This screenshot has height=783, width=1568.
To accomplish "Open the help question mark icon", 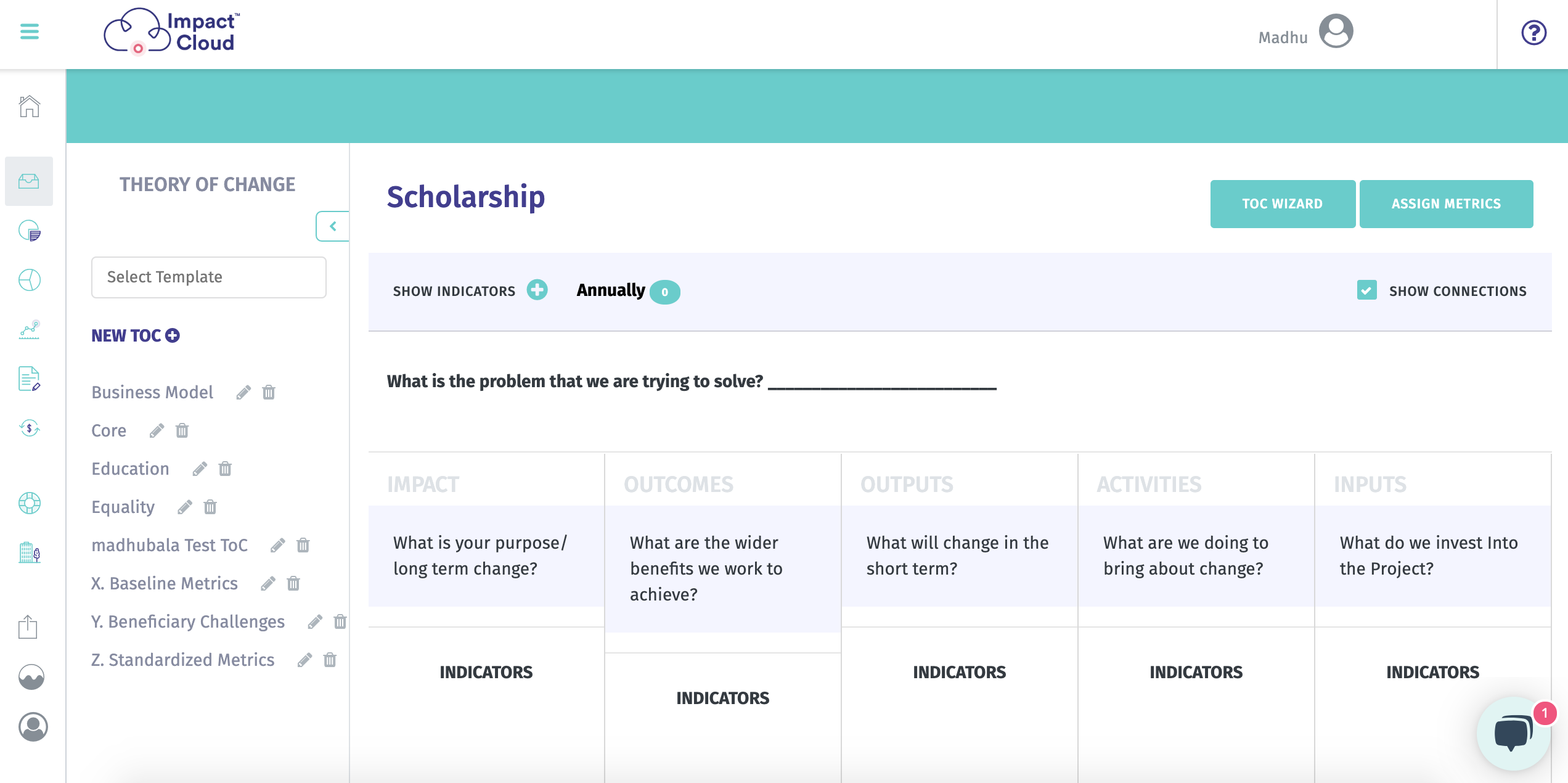I will point(1533,33).
